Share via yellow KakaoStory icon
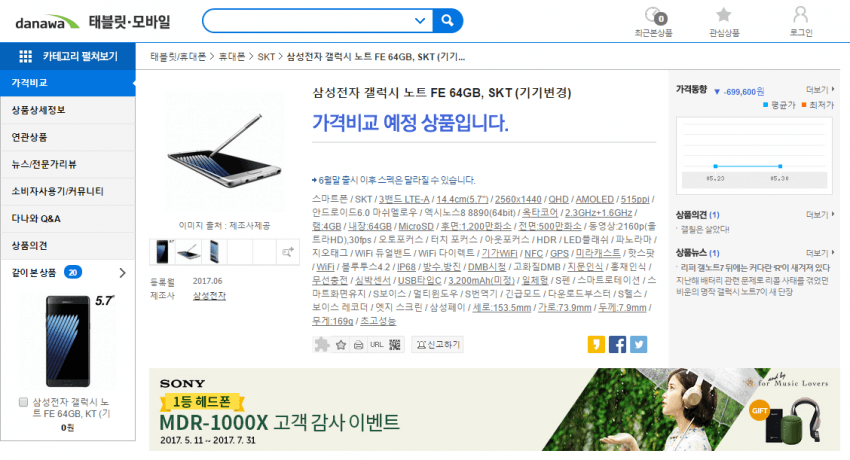This screenshot has width=850, height=460. click(x=596, y=345)
